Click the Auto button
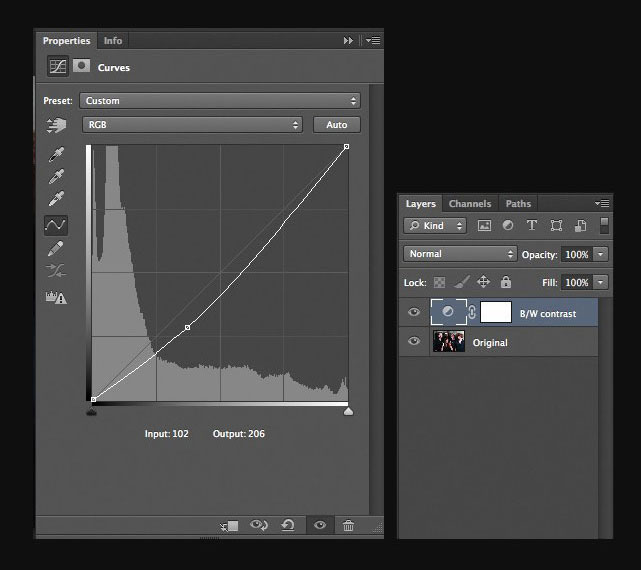Viewport: 641px width, 570px height. tap(337, 125)
